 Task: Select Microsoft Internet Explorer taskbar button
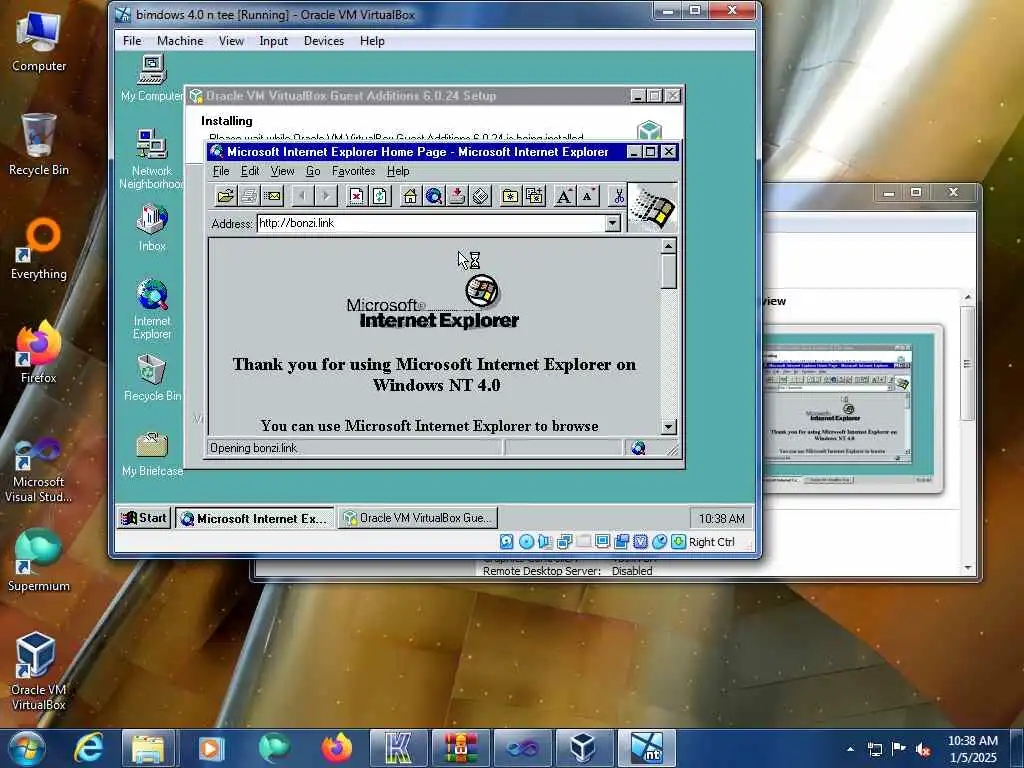click(255, 519)
